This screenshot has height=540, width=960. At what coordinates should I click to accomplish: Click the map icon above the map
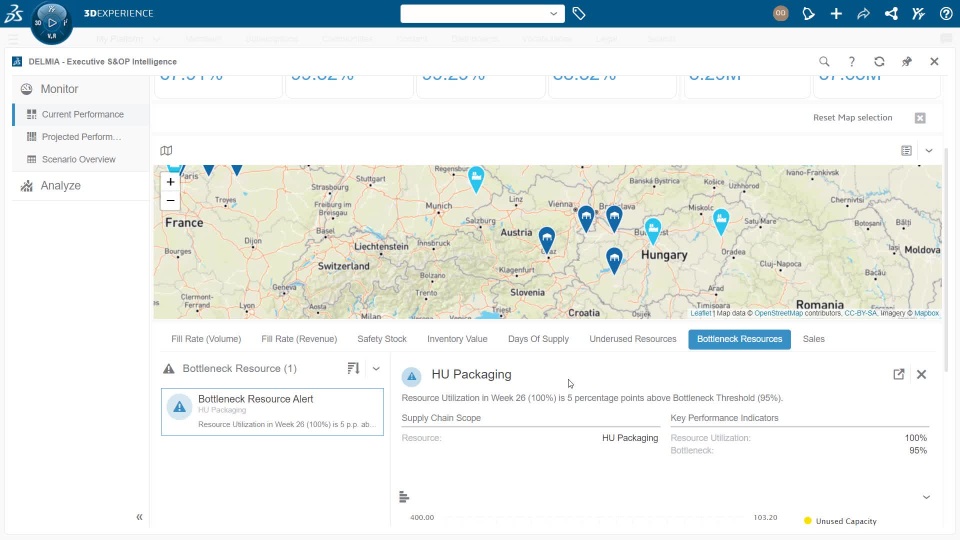click(x=166, y=151)
